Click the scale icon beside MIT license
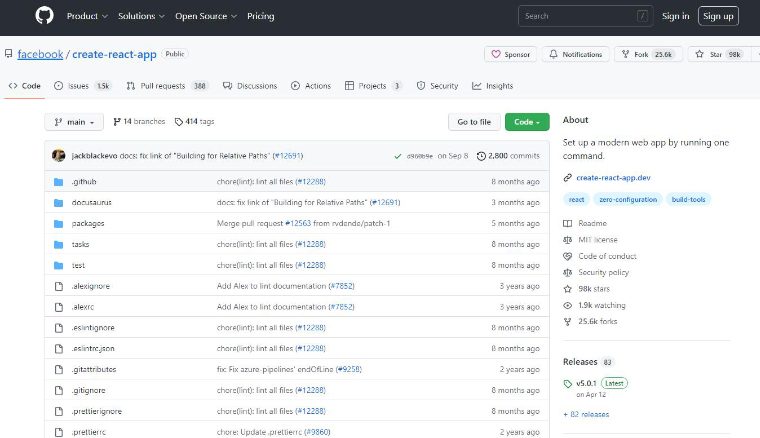Viewport: 760px width, 438px height. tap(568, 240)
